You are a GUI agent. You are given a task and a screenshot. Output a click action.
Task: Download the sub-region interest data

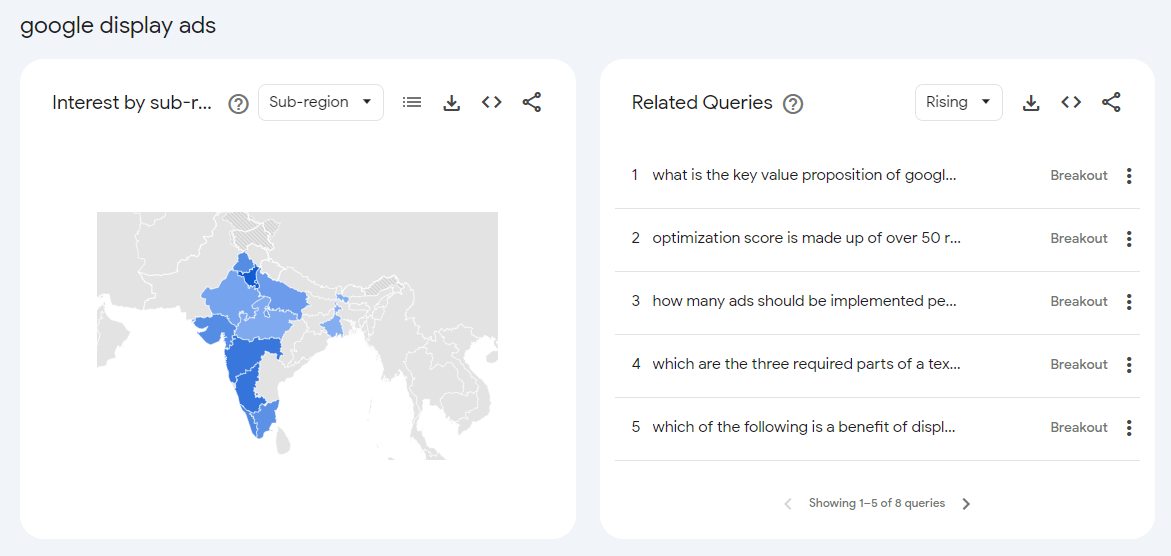pos(452,102)
